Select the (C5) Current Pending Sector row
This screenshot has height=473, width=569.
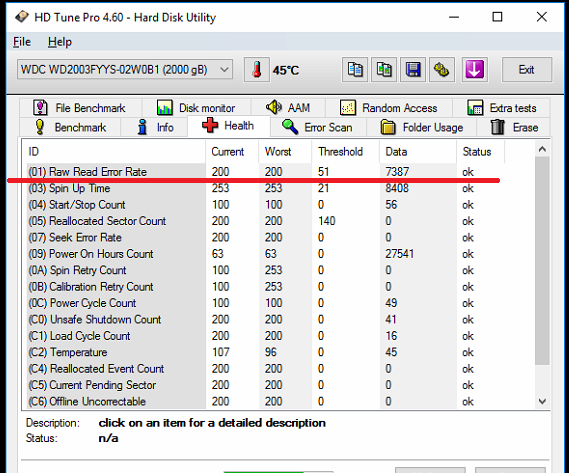tap(266, 385)
